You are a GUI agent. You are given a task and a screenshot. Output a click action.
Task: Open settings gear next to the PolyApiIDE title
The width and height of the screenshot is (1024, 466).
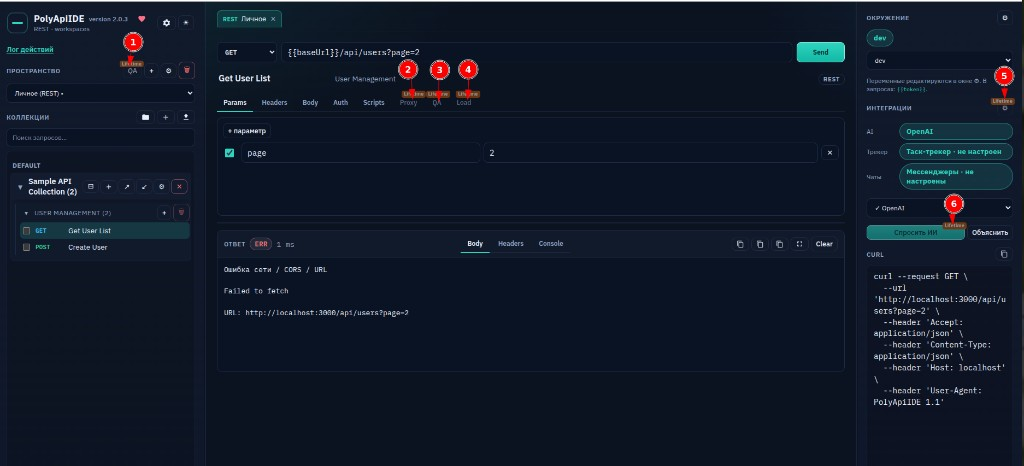click(167, 23)
